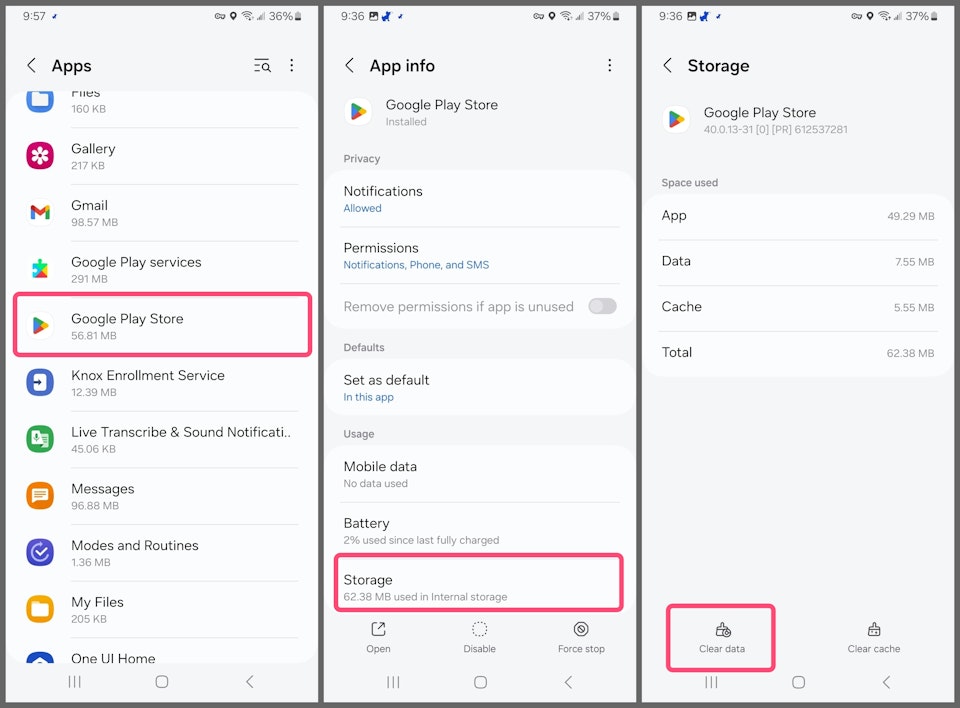Open Set as default option
This screenshot has width=960, height=708.
coord(480,387)
